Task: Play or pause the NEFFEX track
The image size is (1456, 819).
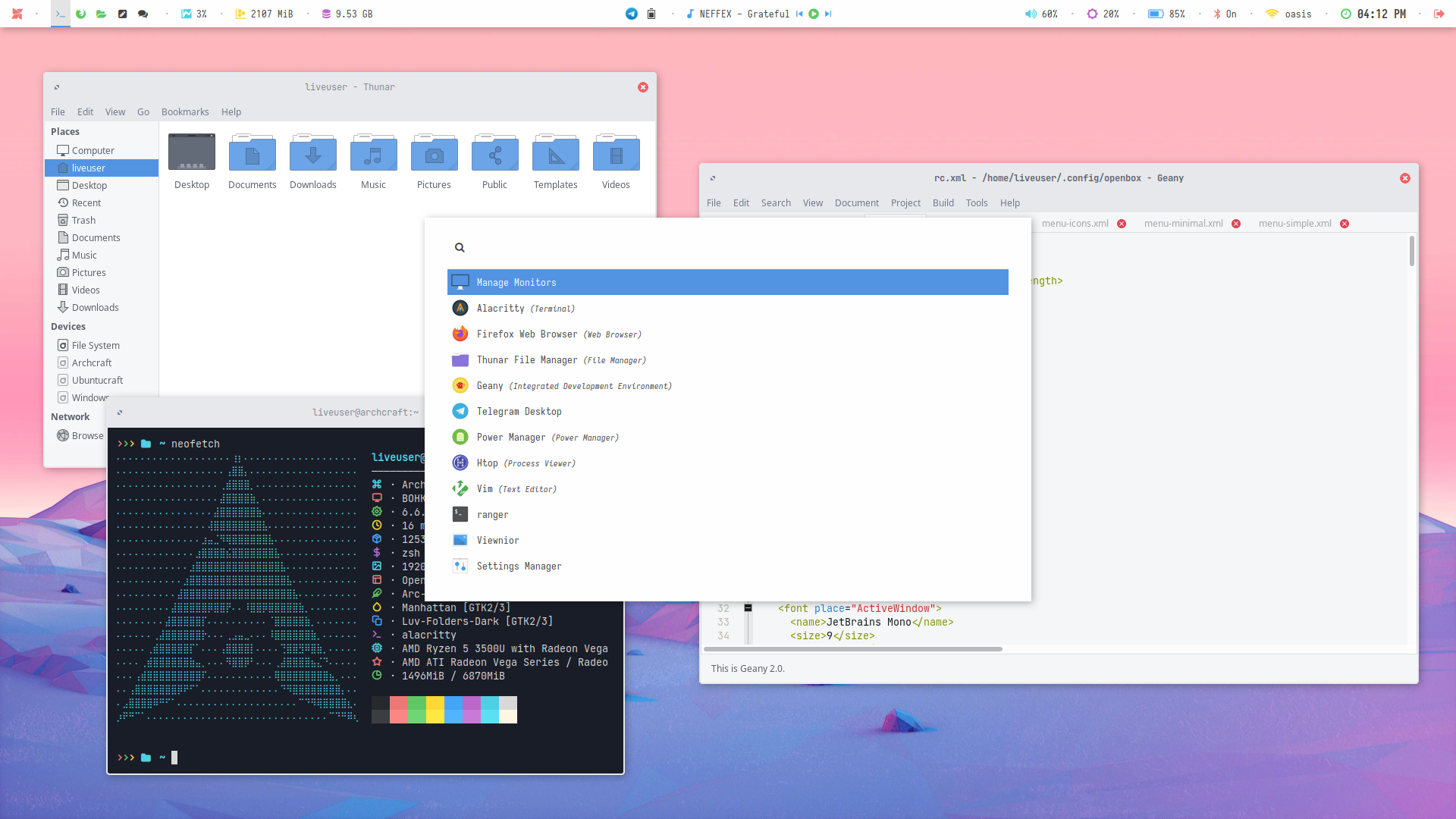Action: (x=814, y=14)
